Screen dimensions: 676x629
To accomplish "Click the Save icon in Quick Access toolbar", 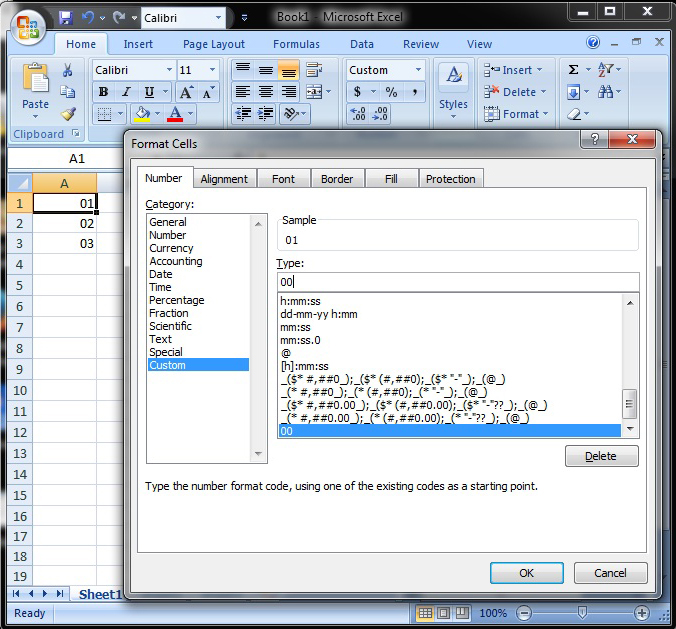I will click(66, 18).
